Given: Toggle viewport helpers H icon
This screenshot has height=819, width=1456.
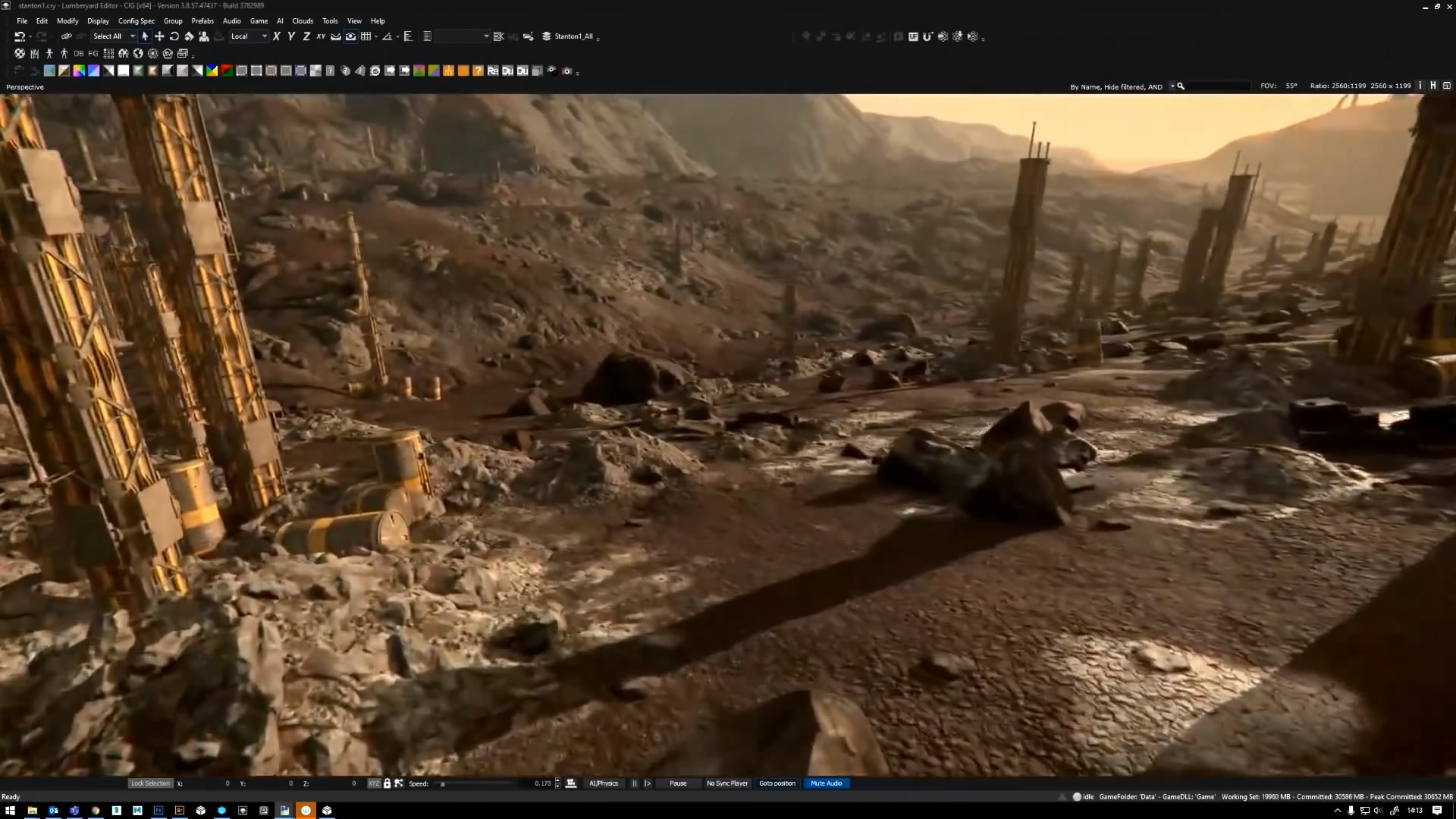Looking at the screenshot, I should (x=1433, y=86).
